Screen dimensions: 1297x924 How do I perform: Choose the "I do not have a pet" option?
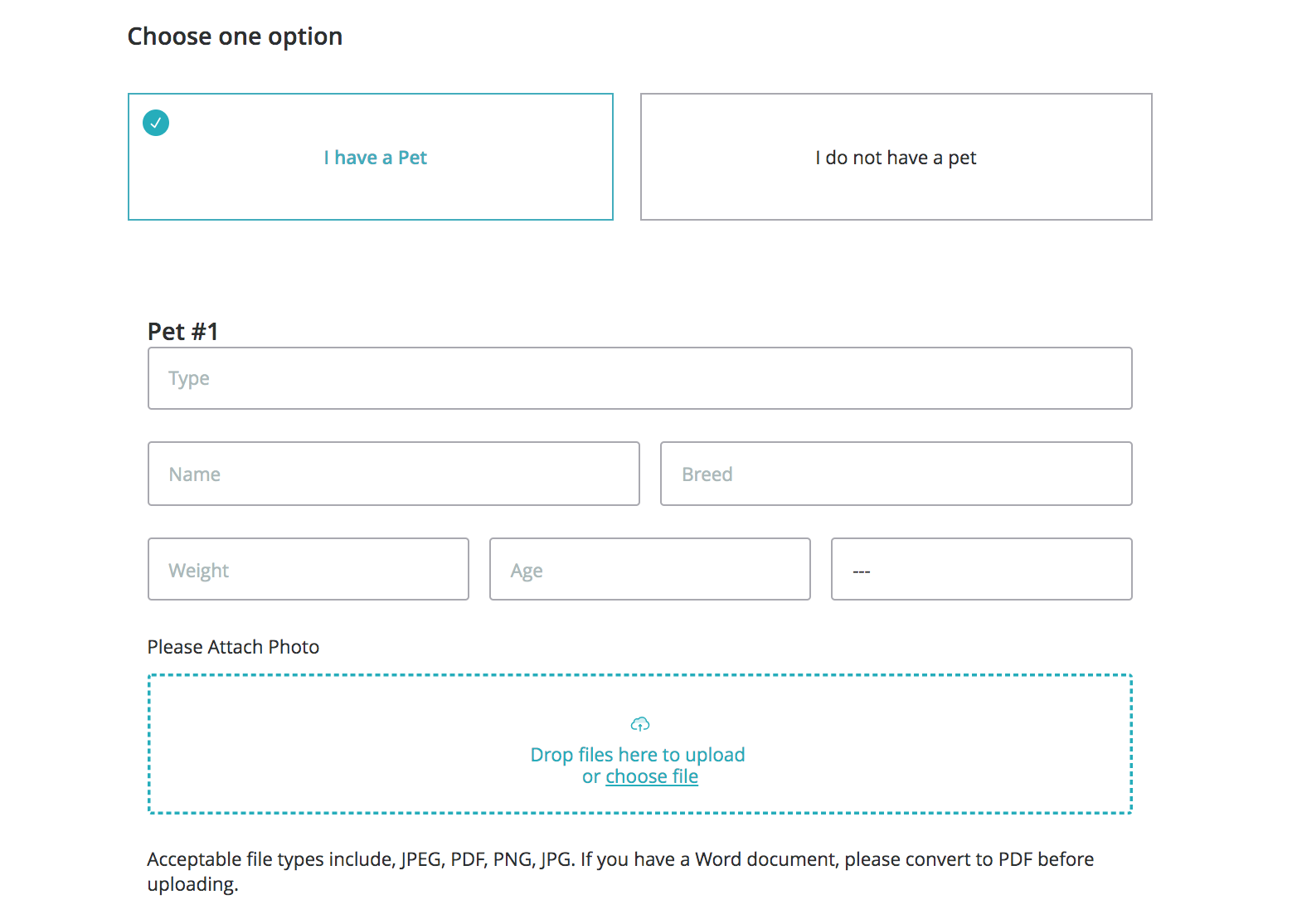[896, 158]
